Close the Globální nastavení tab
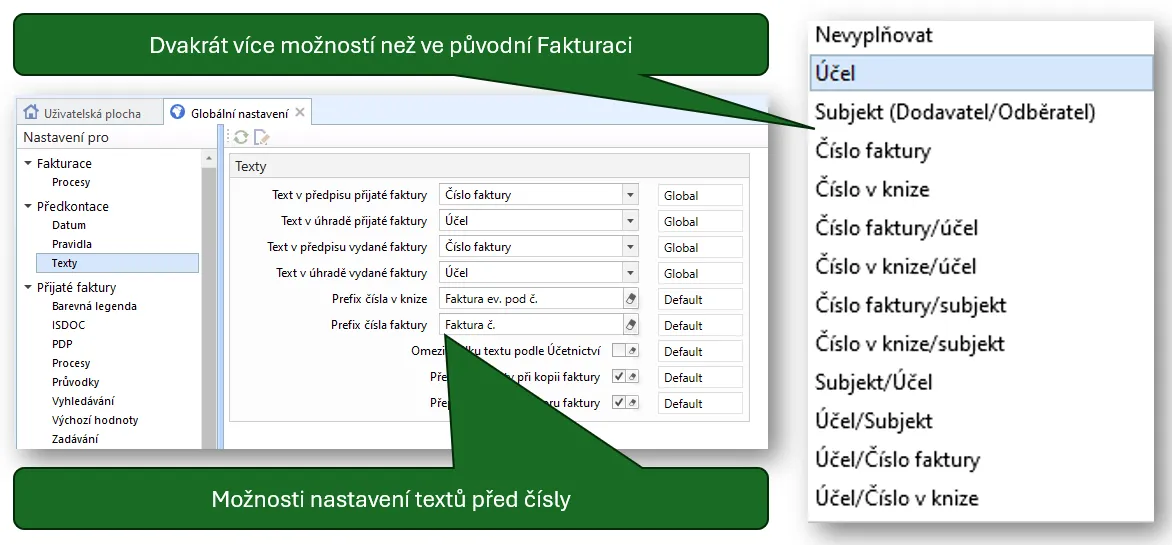The width and height of the screenshot is (1172, 545). [300, 113]
